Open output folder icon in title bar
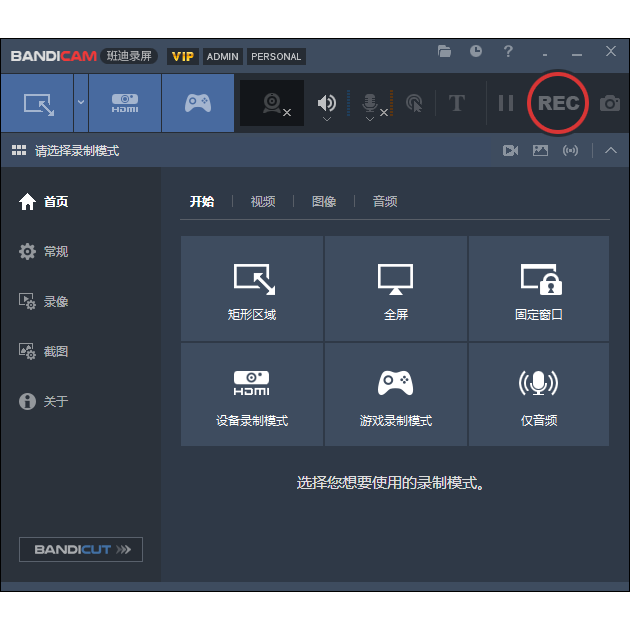 tap(444, 51)
